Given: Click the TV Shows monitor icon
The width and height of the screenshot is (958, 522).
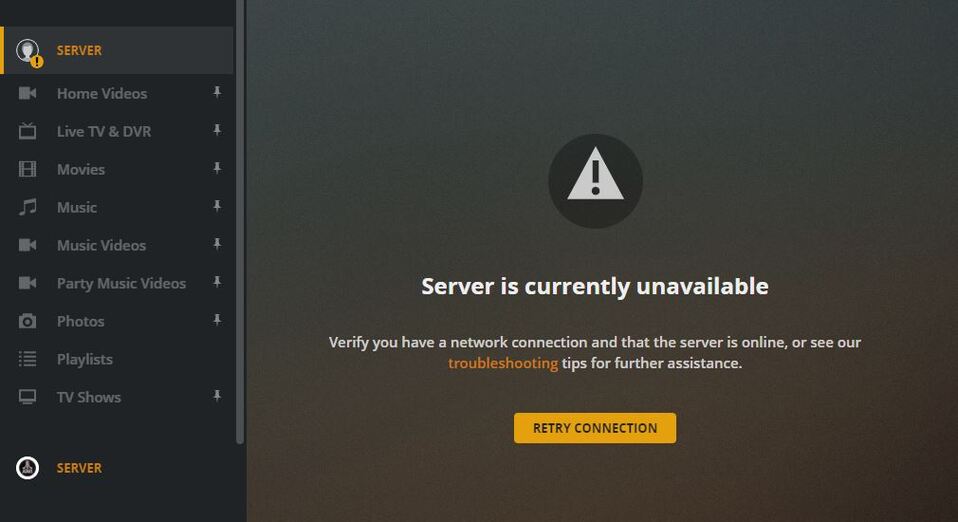Looking at the screenshot, I should (x=27, y=397).
